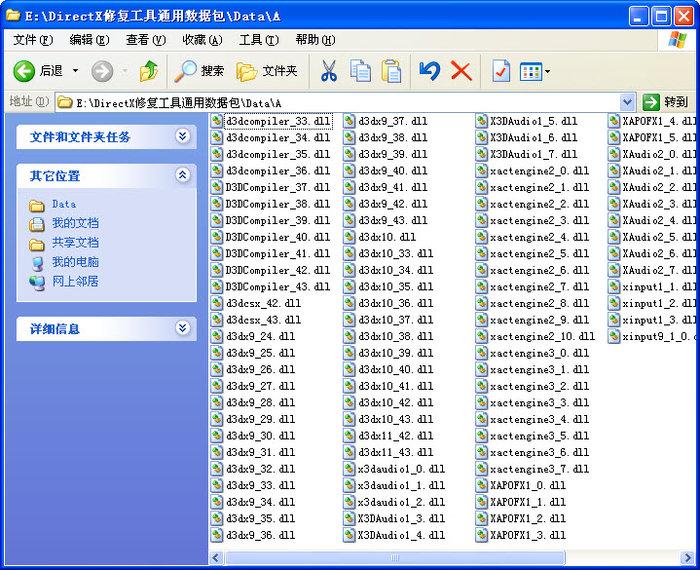
Task: Click the scroll right arrow button
Action: tap(687, 558)
